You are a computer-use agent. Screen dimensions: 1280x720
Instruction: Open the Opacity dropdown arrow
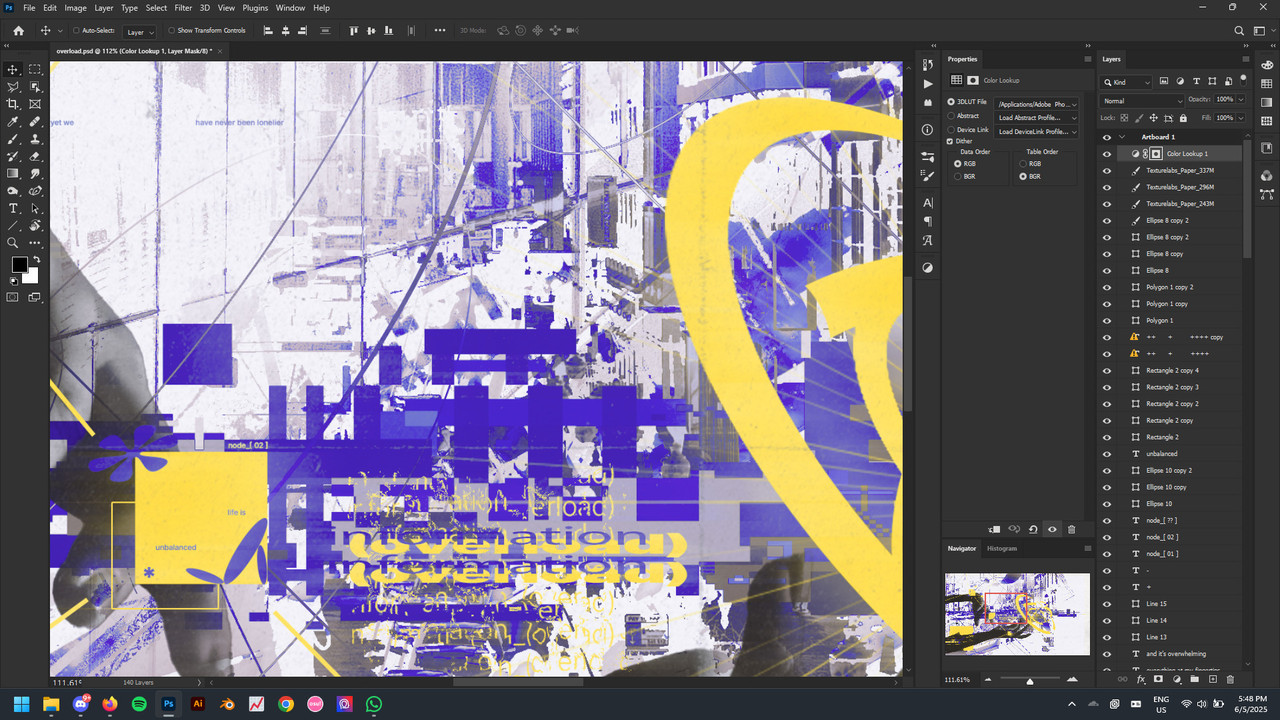point(1241,100)
